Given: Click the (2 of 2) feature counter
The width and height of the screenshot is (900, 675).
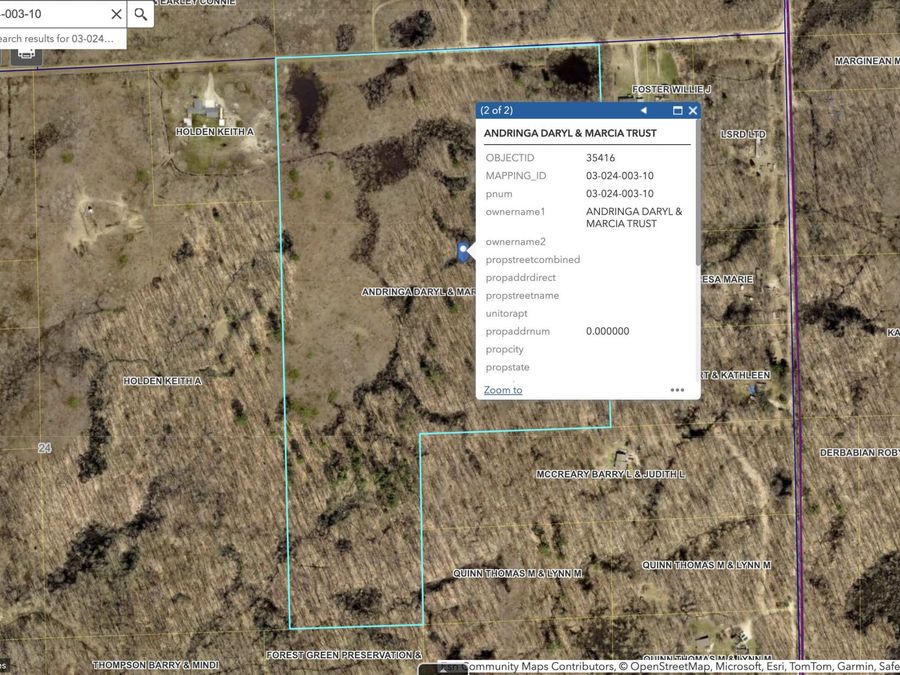Looking at the screenshot, I should [x=496, y=110].
